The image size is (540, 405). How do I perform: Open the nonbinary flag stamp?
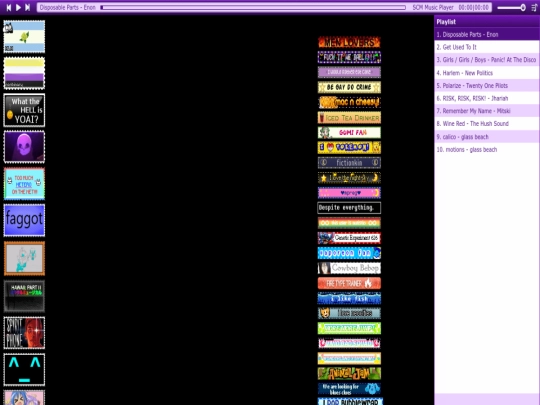click(24, 73)
